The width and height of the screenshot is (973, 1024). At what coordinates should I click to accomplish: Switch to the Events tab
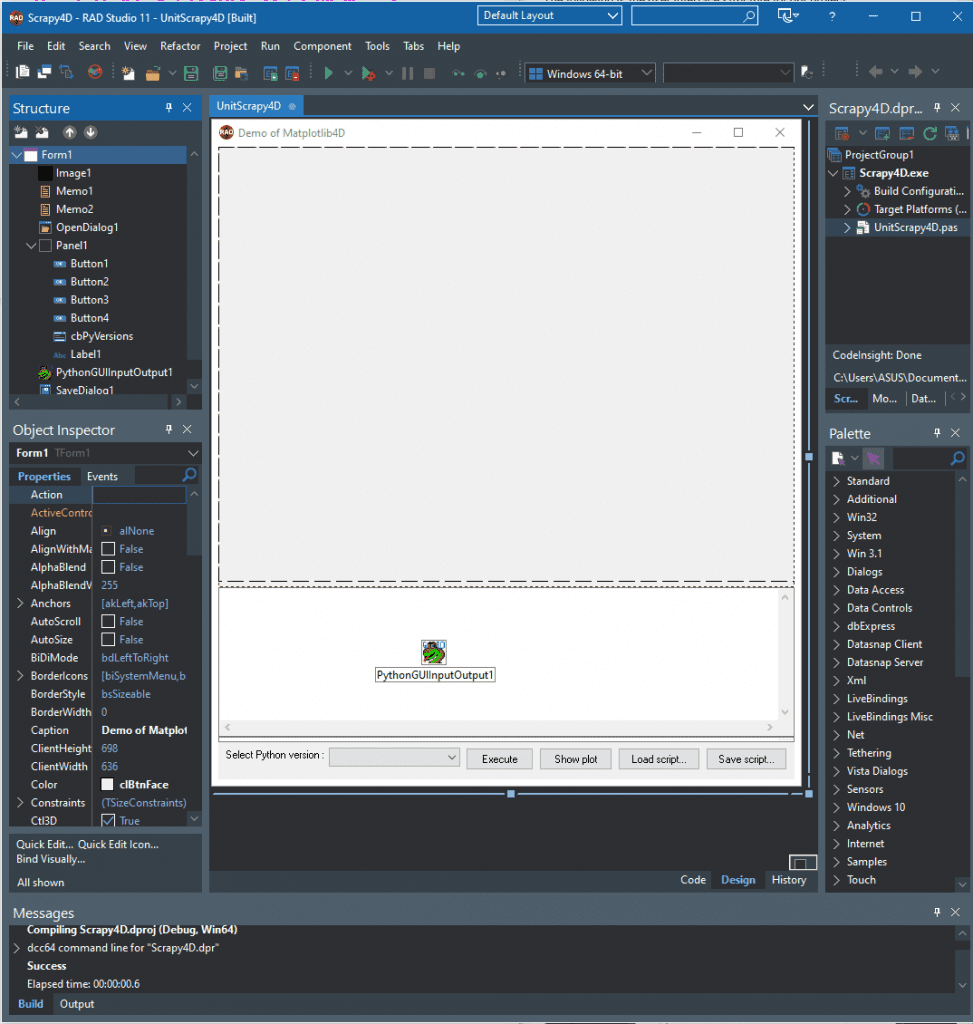point(102,476)
